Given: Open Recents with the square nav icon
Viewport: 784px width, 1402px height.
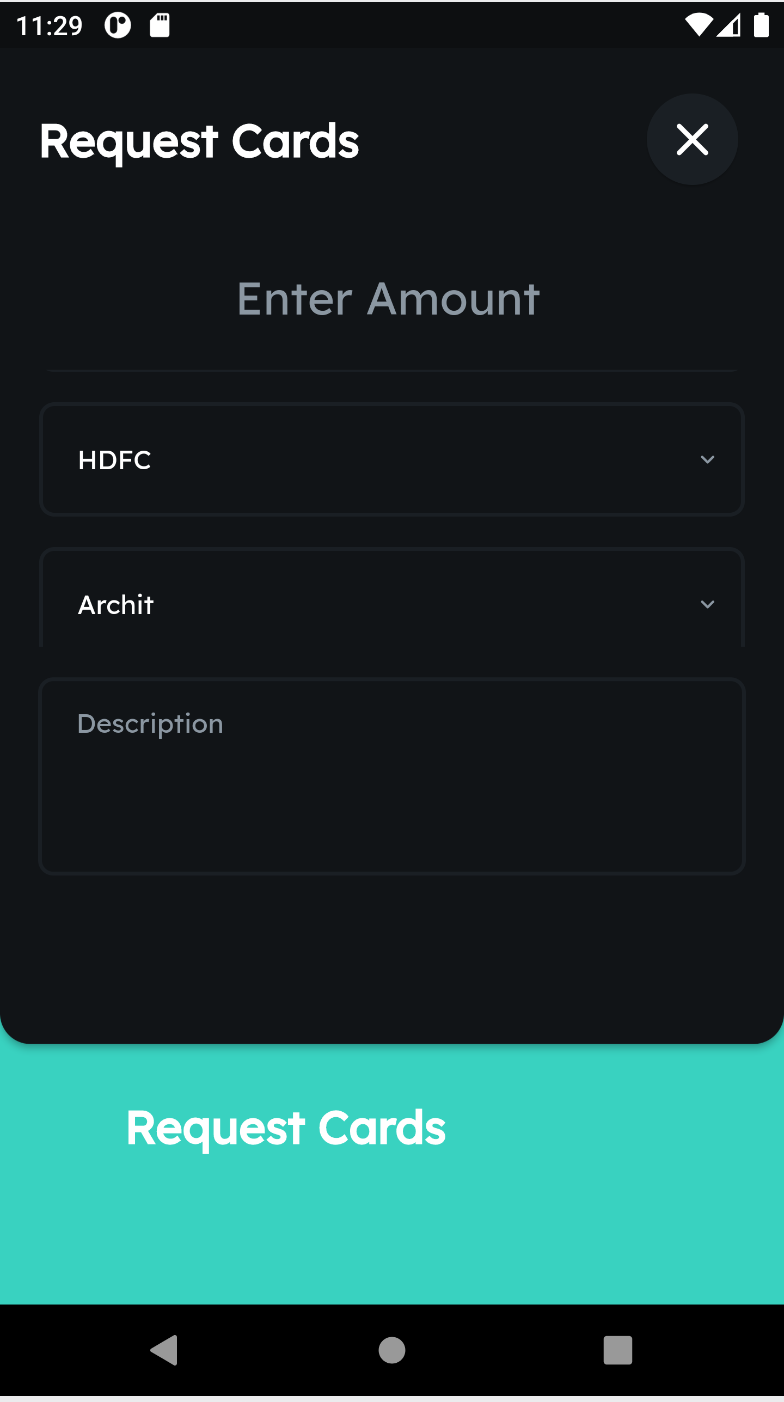Looking at the screenshot, I should click(x=618, y=1351).
